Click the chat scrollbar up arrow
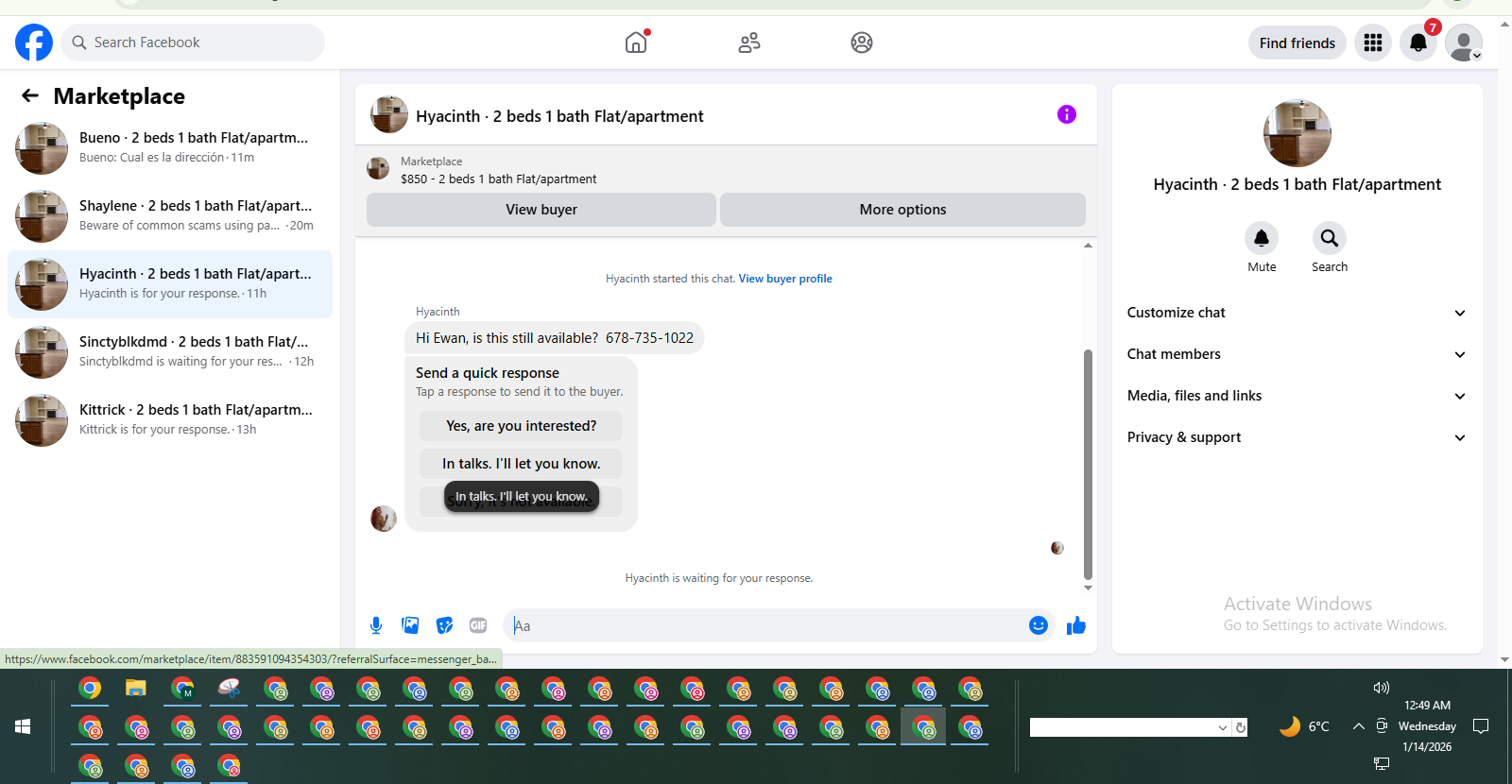Image resolution: width=1512 pixels, height=784 pixels. pos(1088,246)
